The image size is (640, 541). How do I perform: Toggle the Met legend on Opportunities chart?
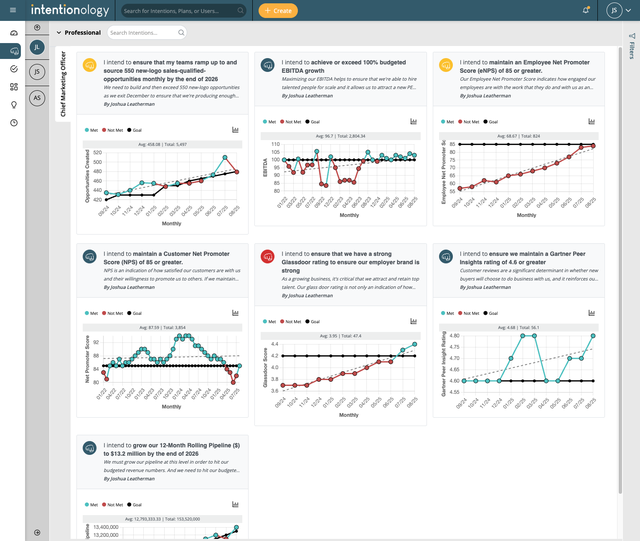click(x=94, y=130)
